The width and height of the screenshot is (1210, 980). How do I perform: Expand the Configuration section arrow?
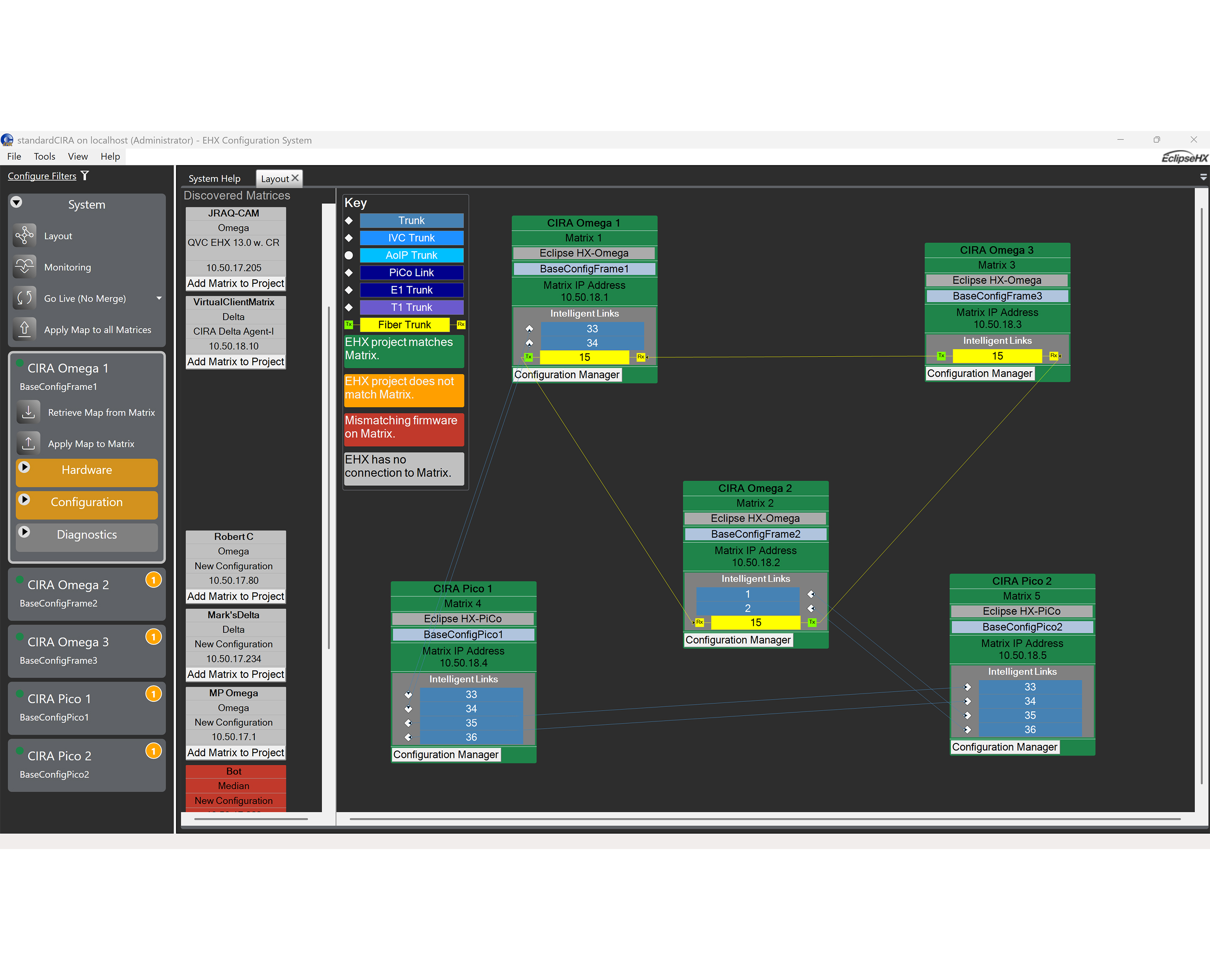[24, 500]
